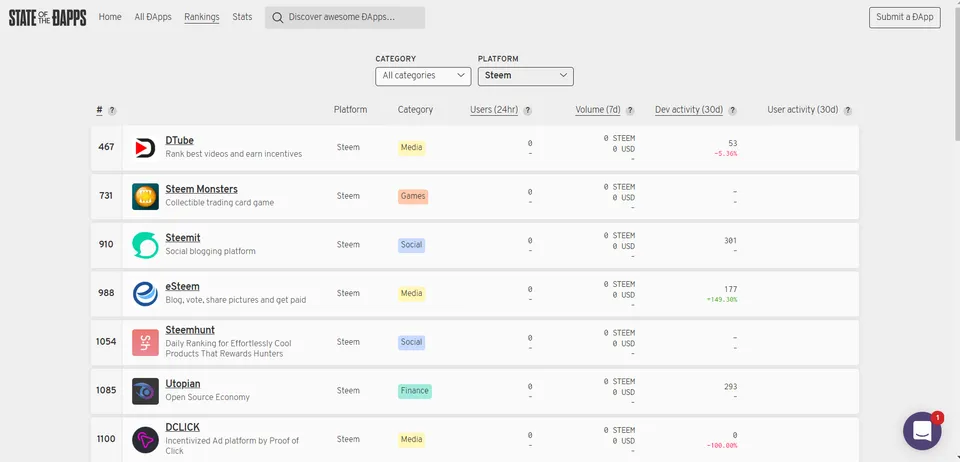Open the All categories dropdown
This screenshot has width=960, height=462.
pyautogui.click(x=423, y=76)
